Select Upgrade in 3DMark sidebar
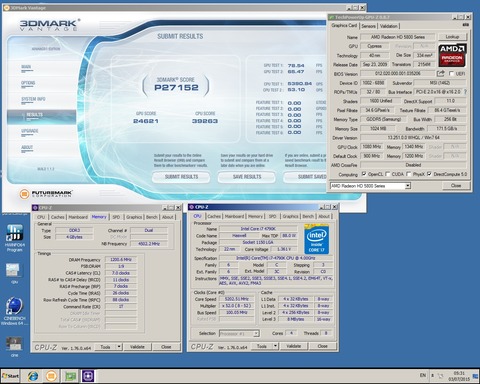Screen dimensions: 480x384 point(30,131)
